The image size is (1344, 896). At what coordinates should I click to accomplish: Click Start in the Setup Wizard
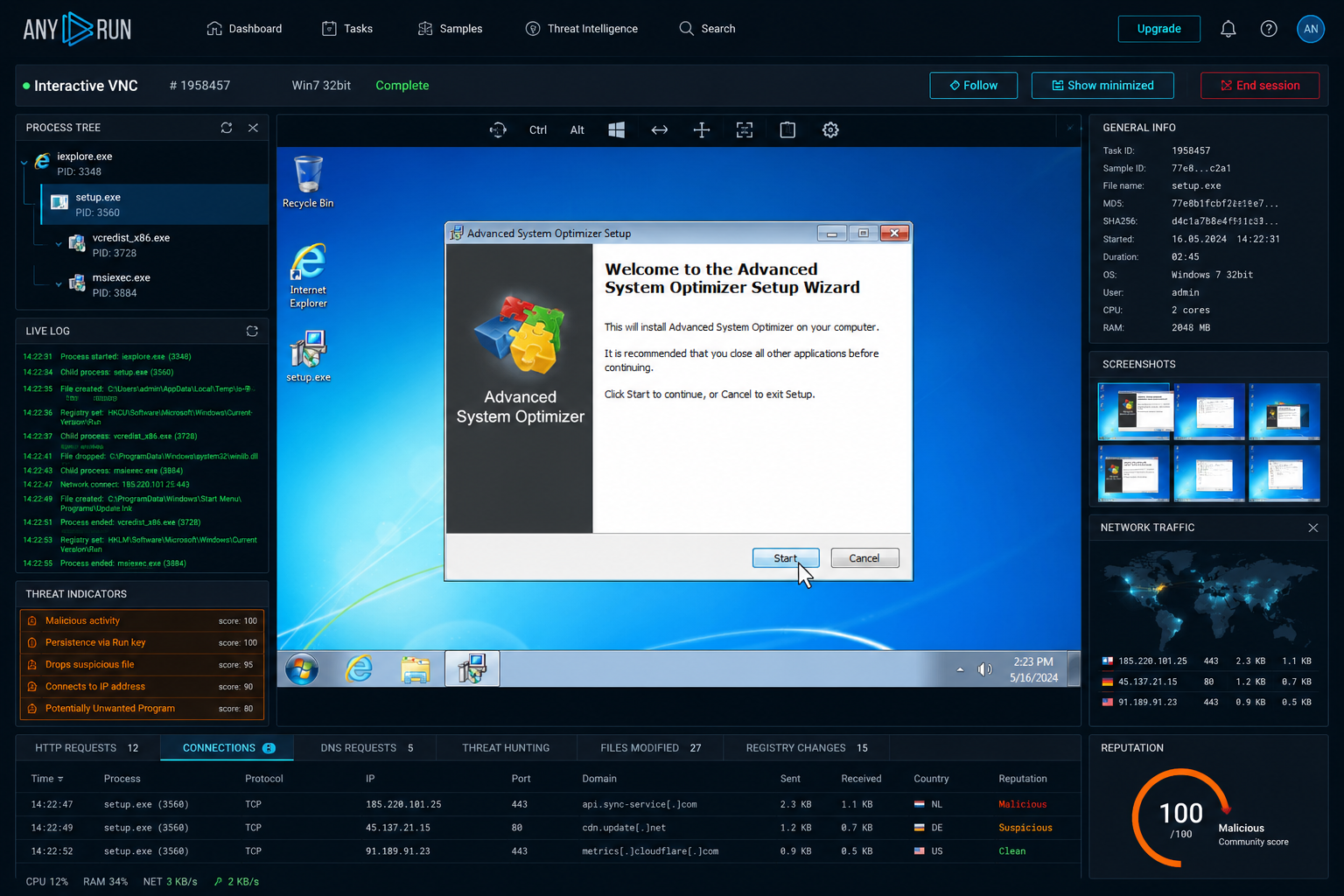coord(786,558)
